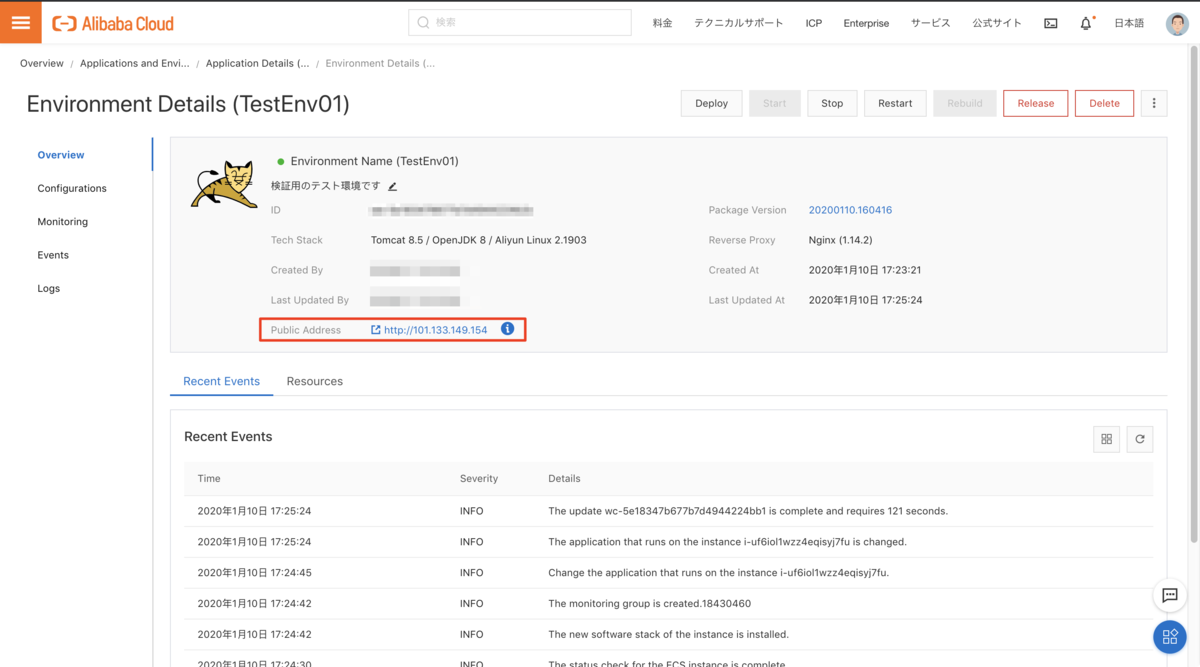The width and height of the screenshot is (1200, 667).
Task: Go to Overview breadcrumb
Action: click(42, 63)
